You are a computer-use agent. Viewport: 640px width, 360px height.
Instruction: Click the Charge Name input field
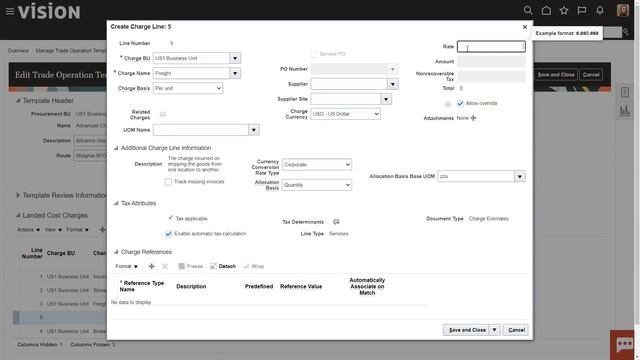click(x=191, y=73)
